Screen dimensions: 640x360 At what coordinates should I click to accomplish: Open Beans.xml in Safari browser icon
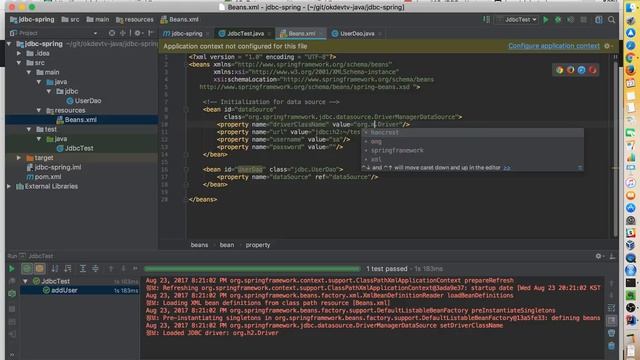581,70
